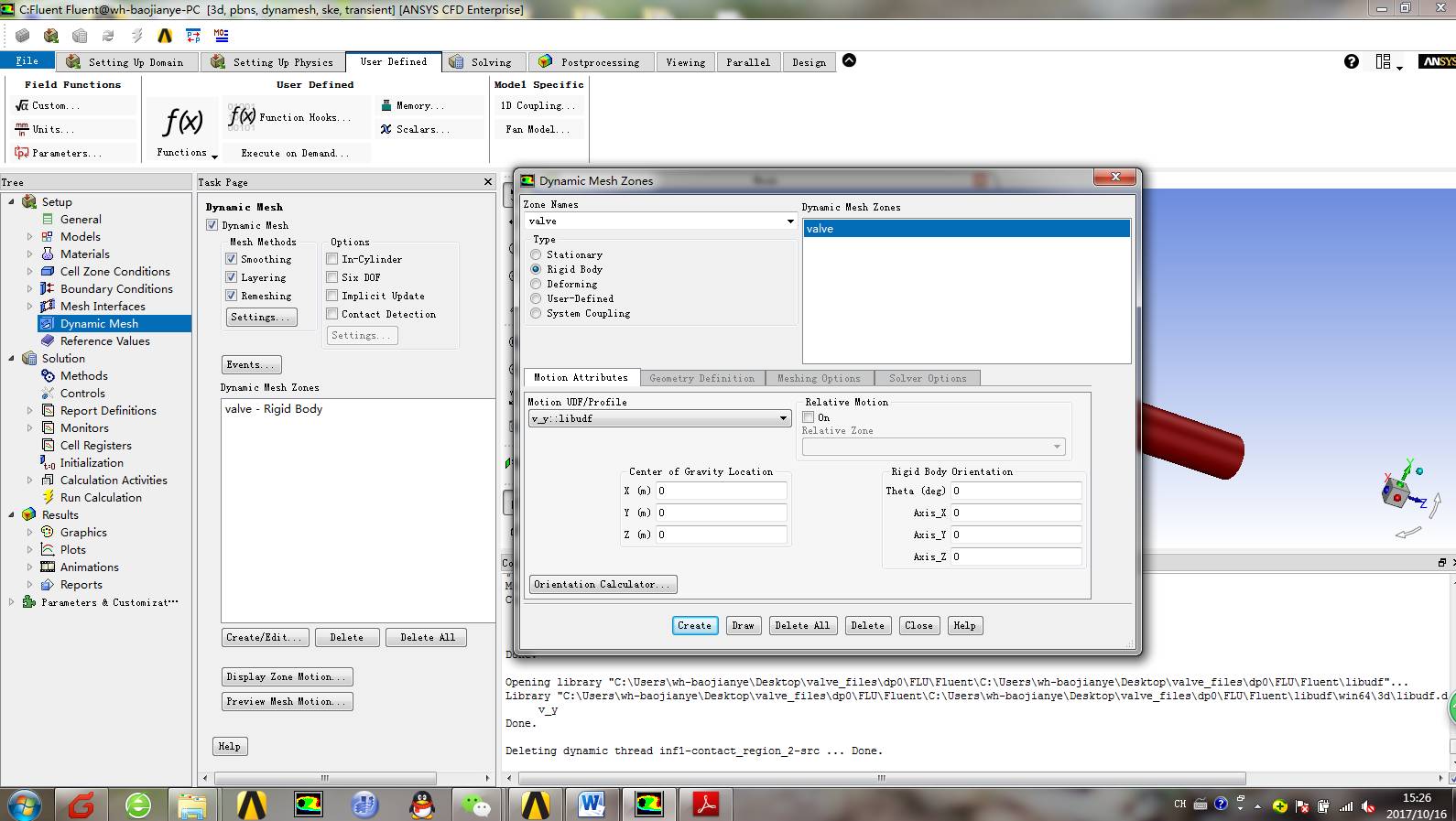Image resolution: width=1456 pixels, height=821 pixels.
Task: Select valve in Dynamic Mesh Zones list
Action: click(x=966, y=229)
